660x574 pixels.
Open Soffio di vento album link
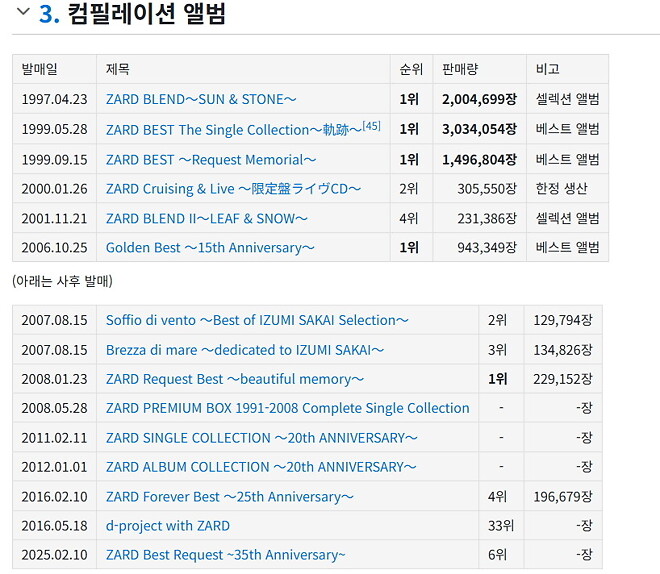257,320
